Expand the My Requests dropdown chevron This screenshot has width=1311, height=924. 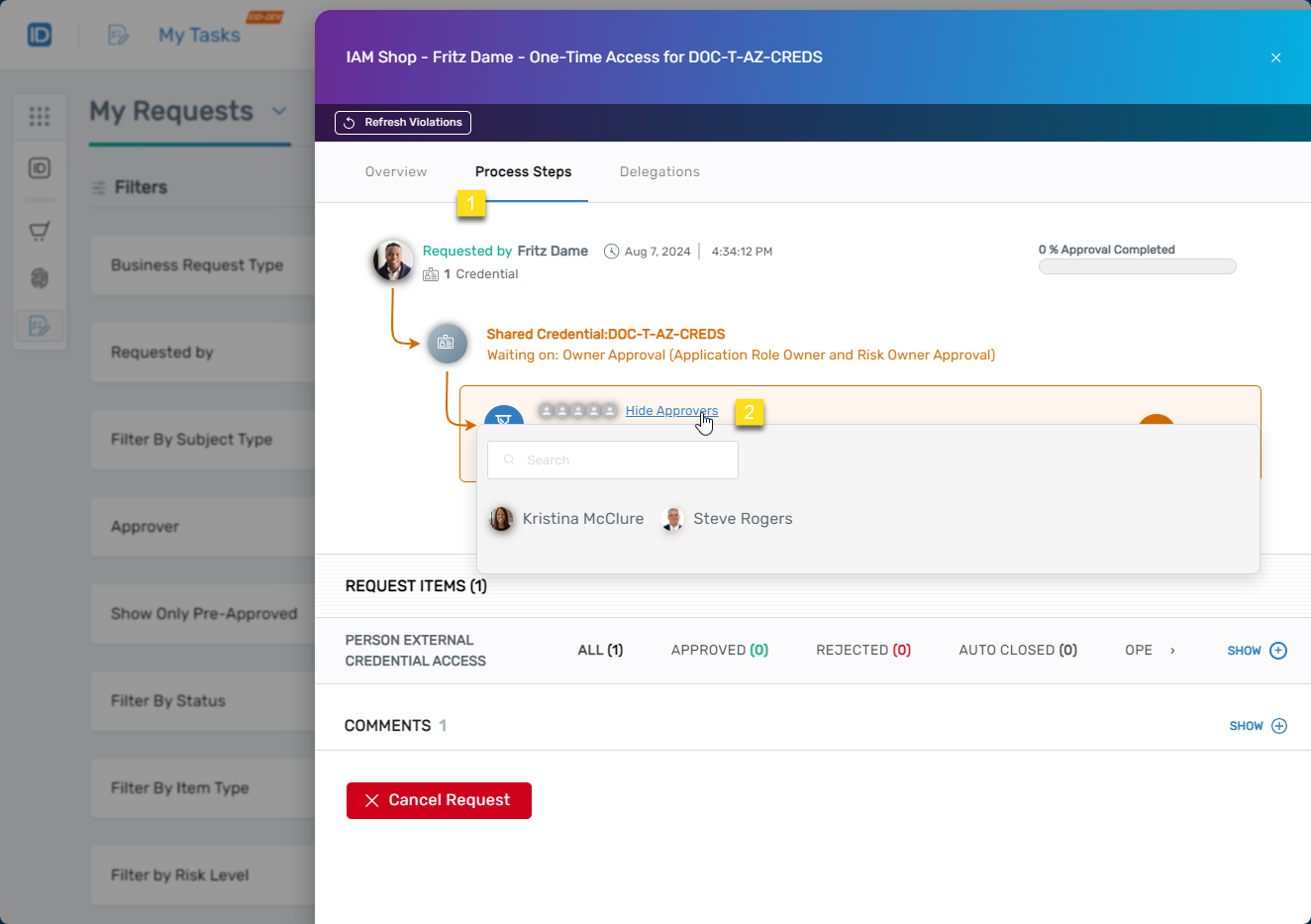click(279, 111)
